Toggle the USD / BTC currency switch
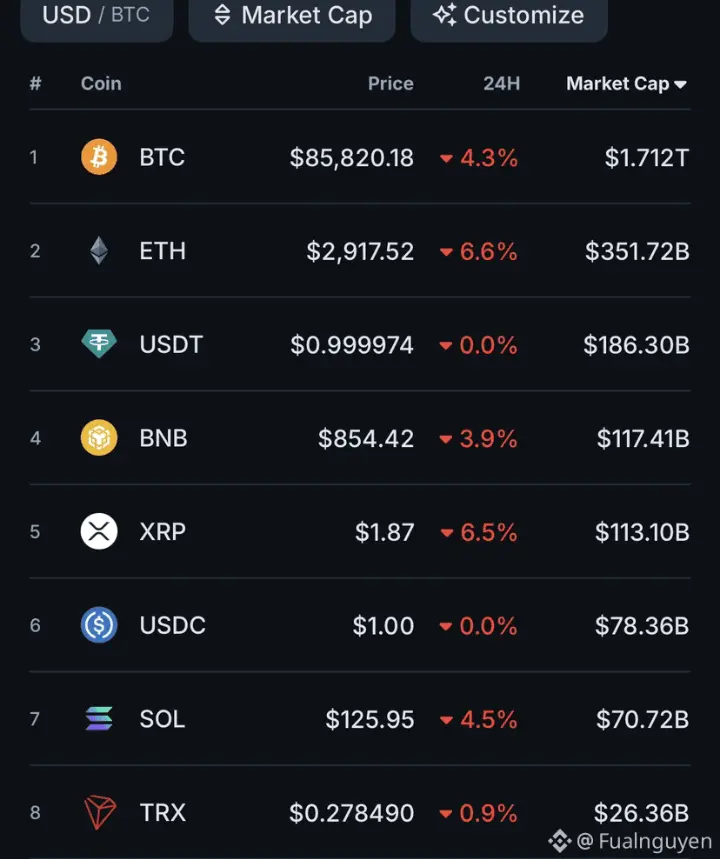Image resolution: width=720 pixels, height=859 pixels. (96, 16)
